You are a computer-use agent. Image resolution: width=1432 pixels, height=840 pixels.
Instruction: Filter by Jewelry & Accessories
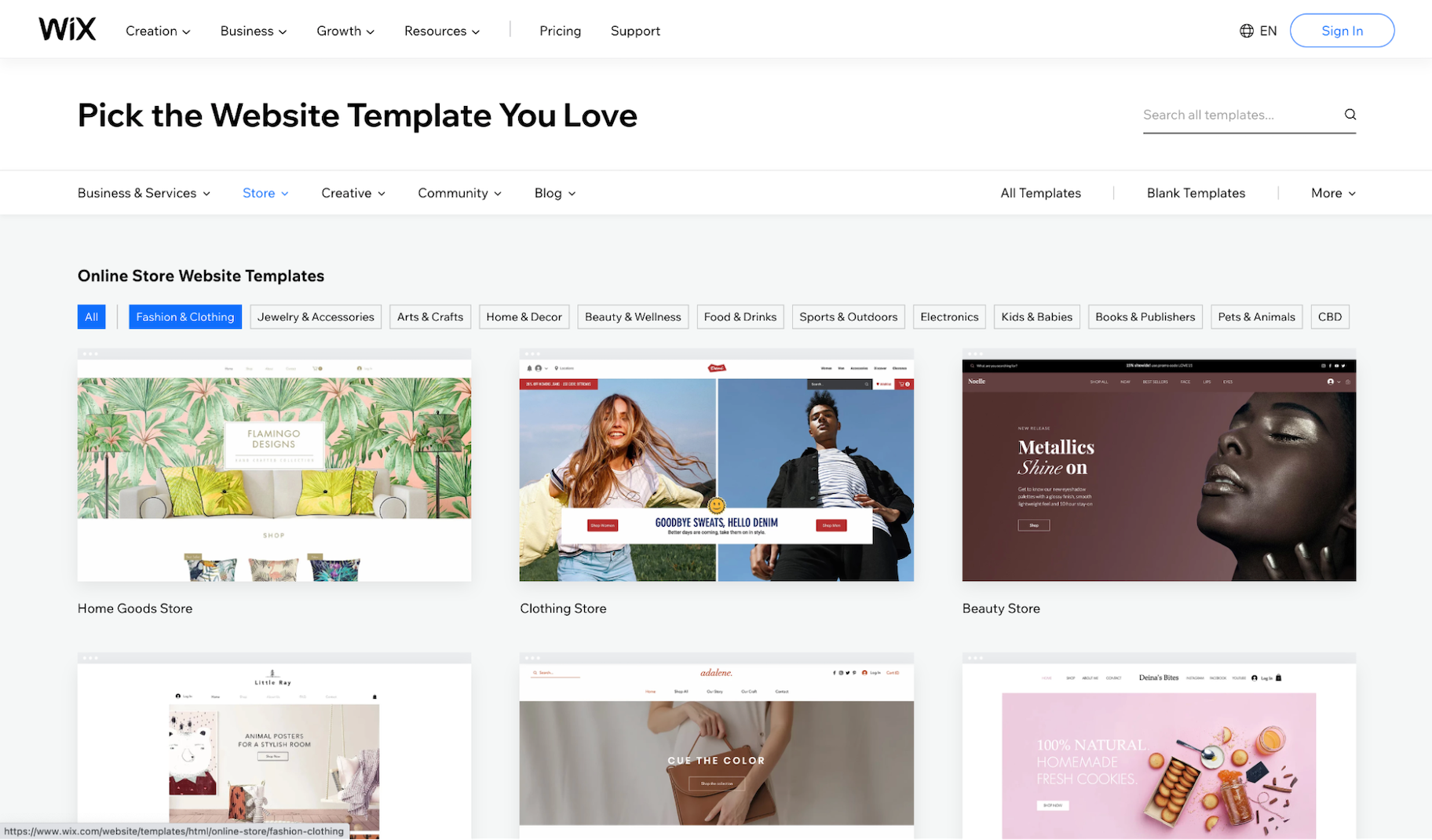pos(316,317)
